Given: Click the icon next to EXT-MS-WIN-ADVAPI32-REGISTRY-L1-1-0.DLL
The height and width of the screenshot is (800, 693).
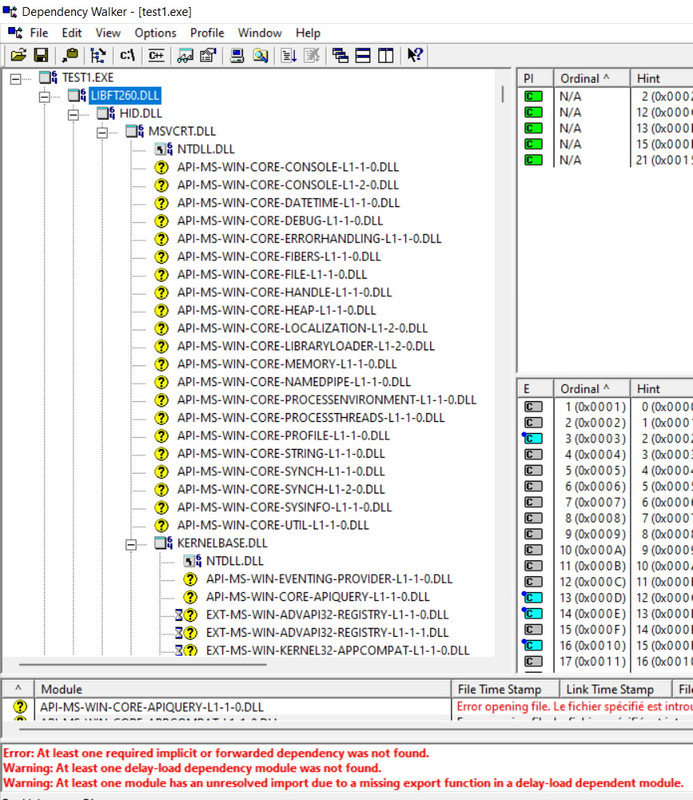Looking at the screenshot, I should click(186, 614).
